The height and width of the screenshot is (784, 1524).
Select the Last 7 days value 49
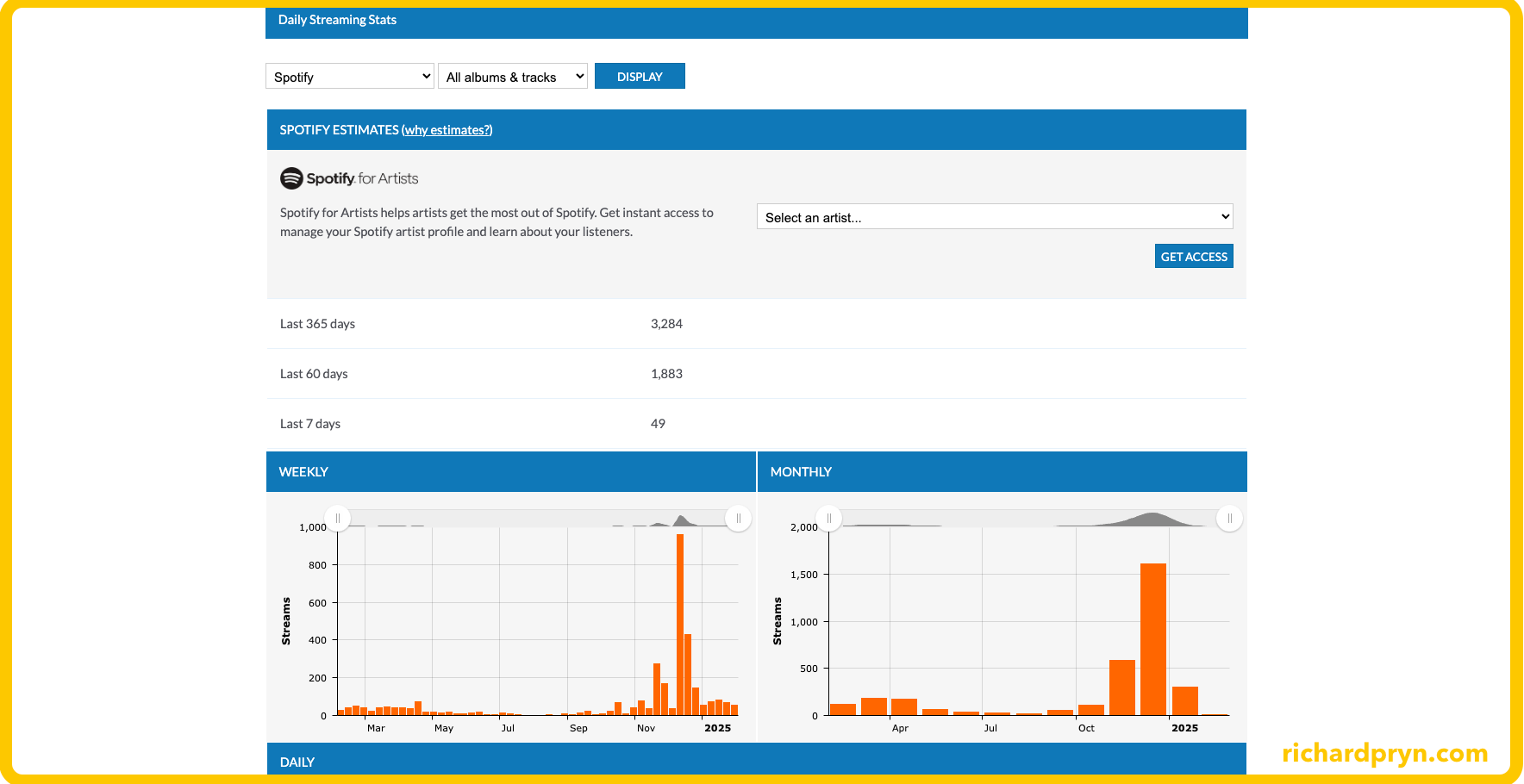coord(658,424)
